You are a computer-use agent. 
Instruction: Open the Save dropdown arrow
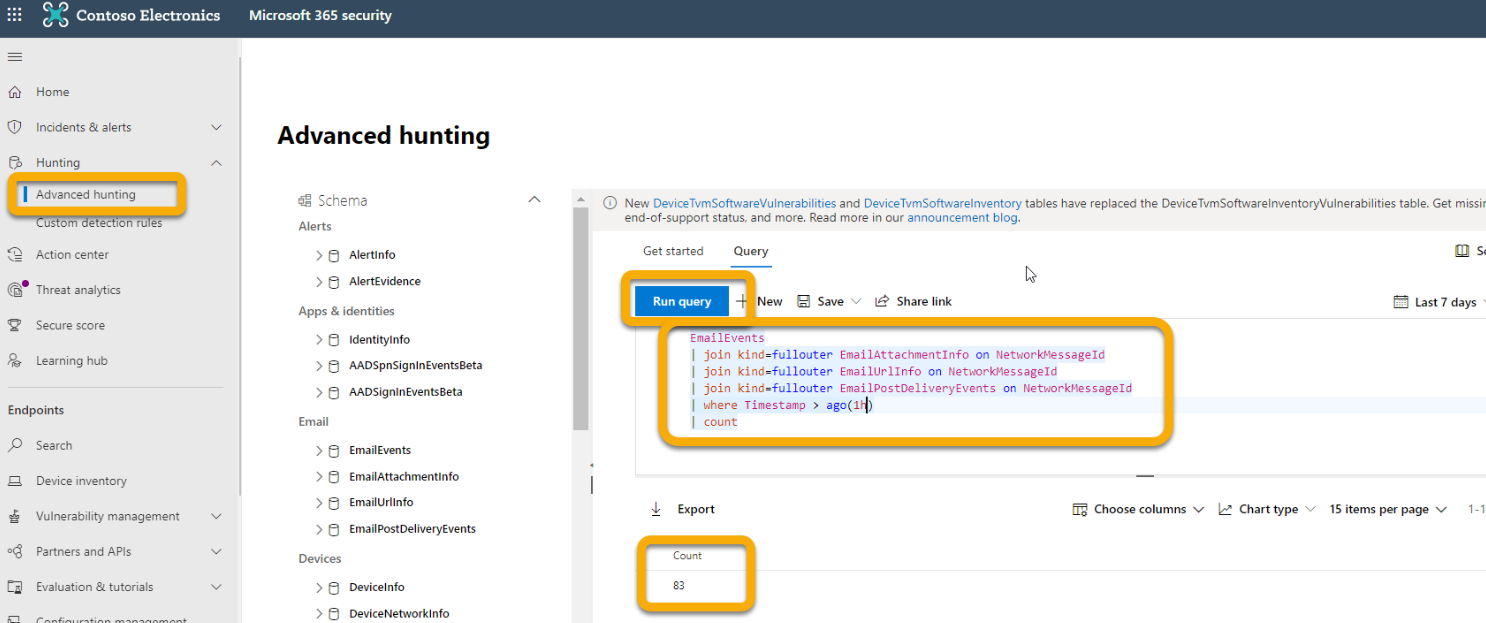pos(856,302)
